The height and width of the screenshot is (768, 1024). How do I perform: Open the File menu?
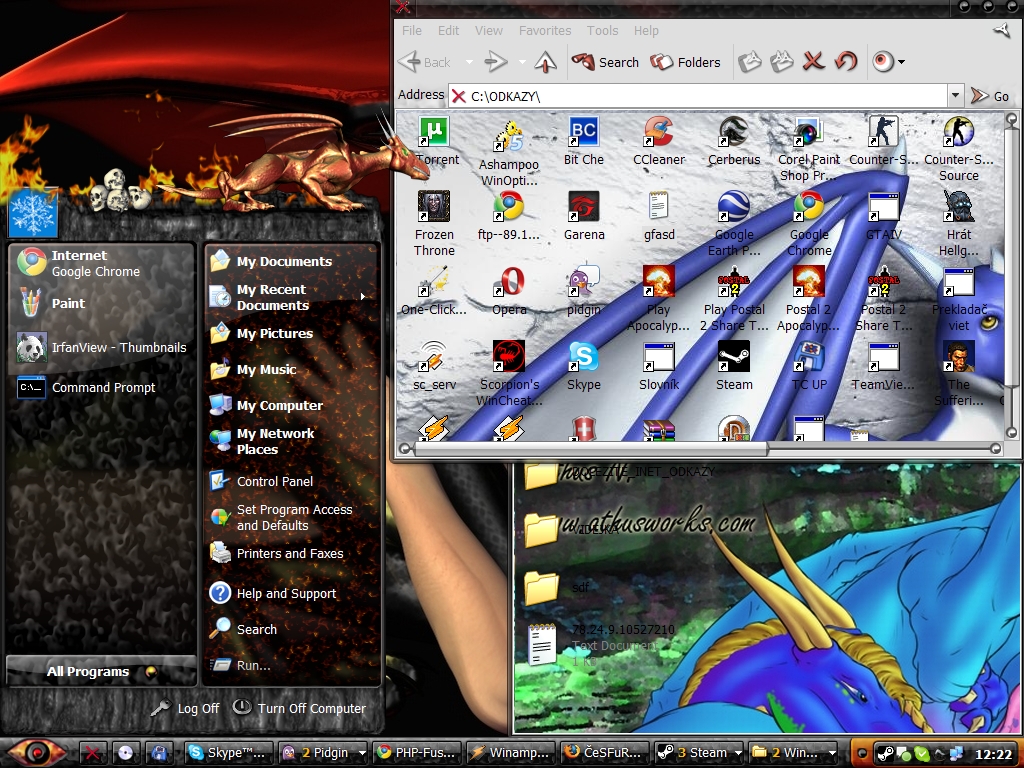click(411, 30)
